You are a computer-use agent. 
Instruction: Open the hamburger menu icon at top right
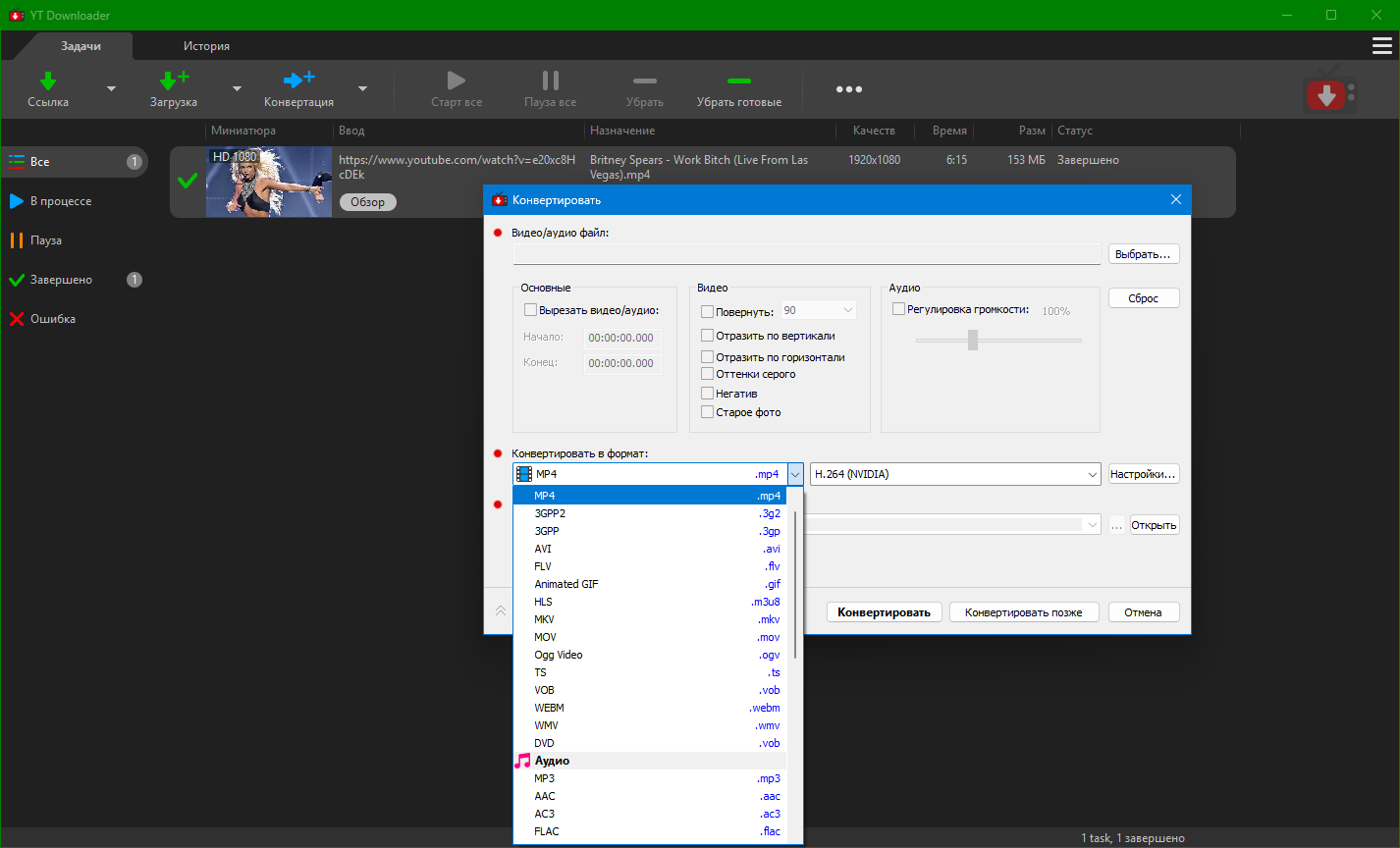(1381, 46)
